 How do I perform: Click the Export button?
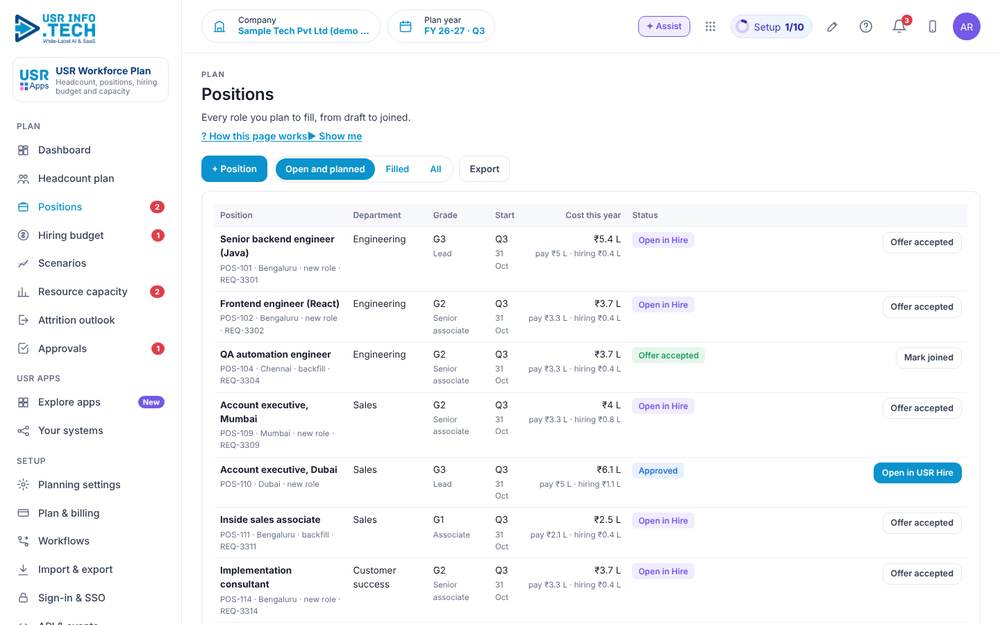[x=484, y=169]
